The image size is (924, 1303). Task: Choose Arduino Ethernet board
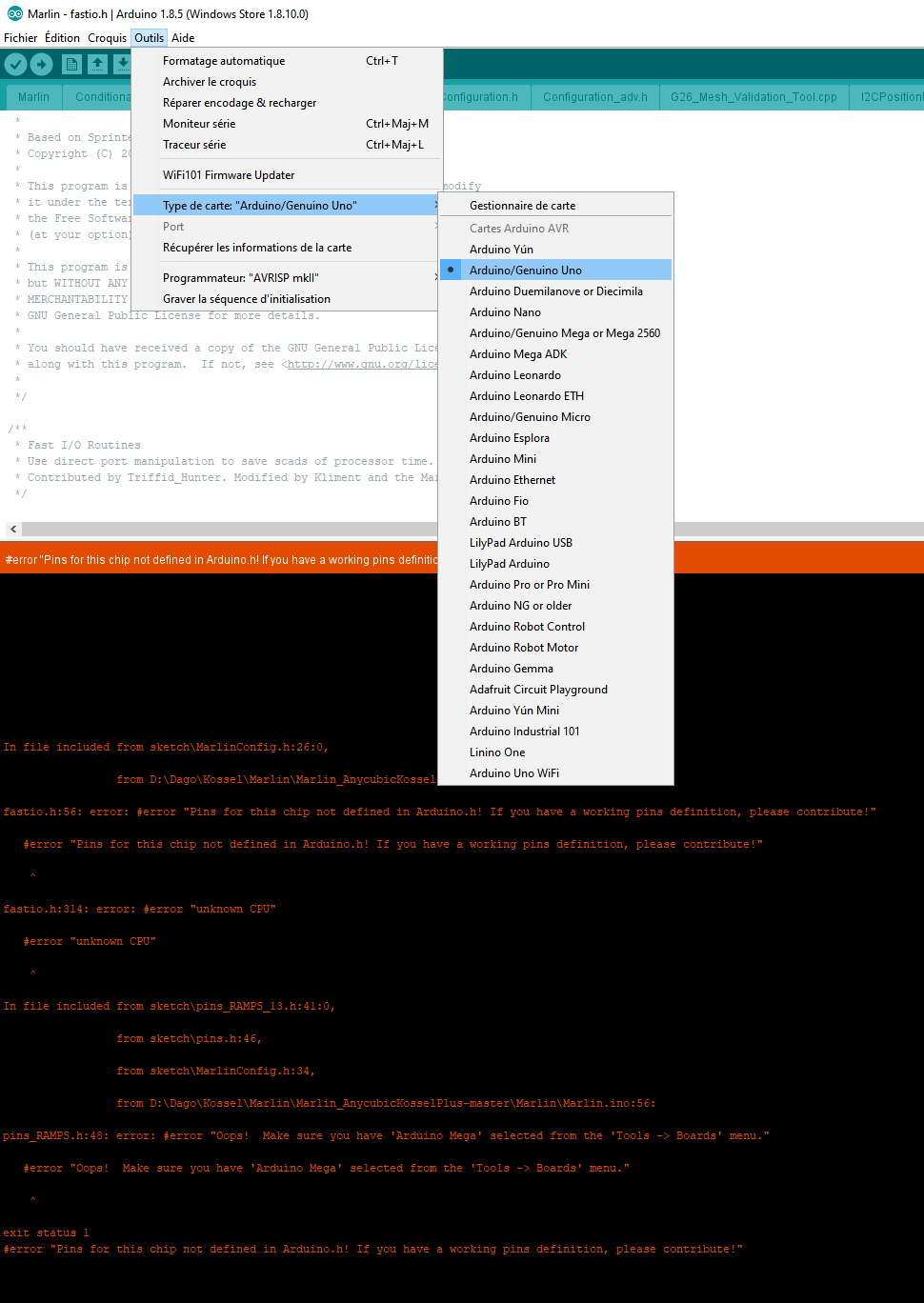555,480
